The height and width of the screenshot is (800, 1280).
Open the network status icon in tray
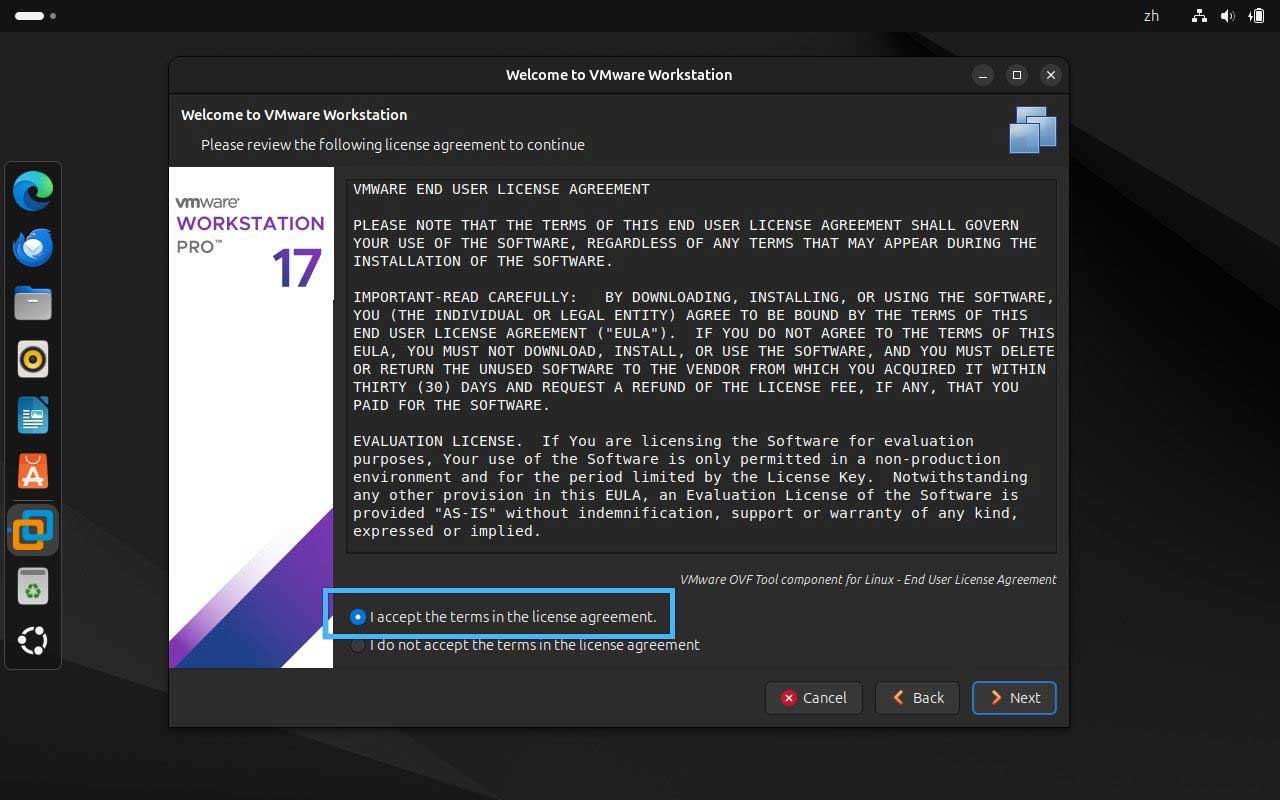[x=1199, y=16]
